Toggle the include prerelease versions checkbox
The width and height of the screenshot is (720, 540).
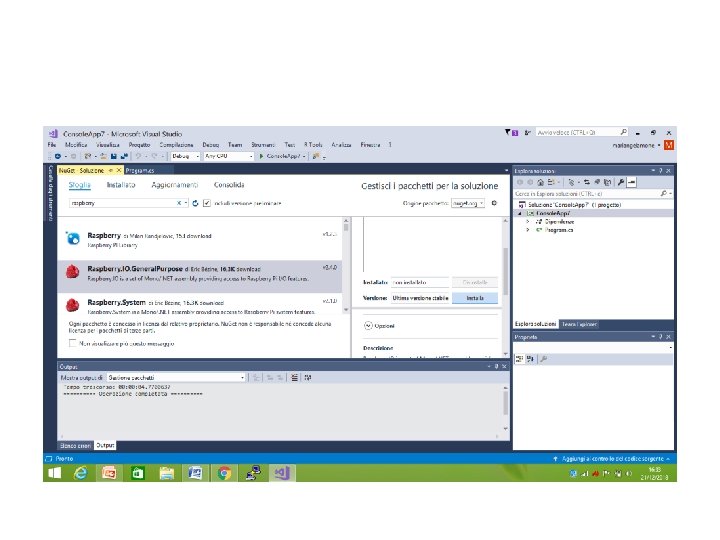pyautogui.click(x=207, y=203)
